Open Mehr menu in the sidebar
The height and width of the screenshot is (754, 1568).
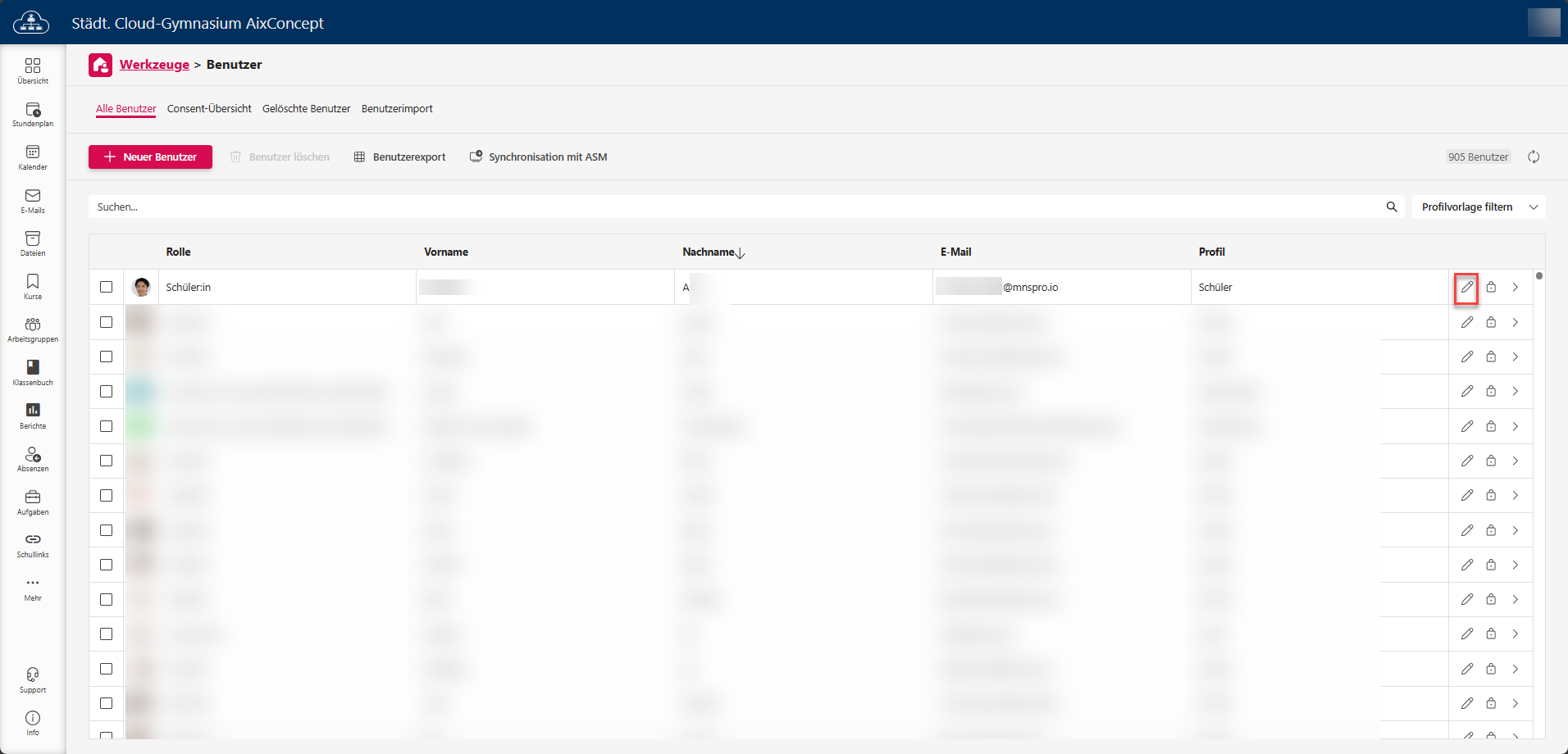[33, 588]
